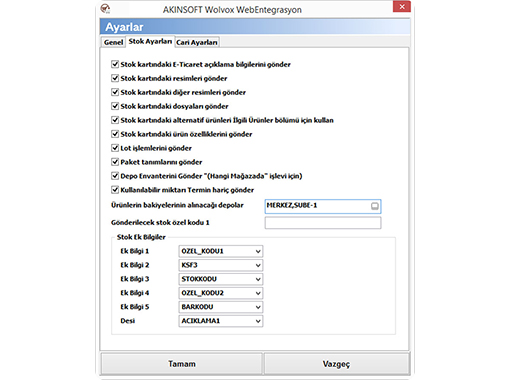Toggle E-Ticaret açıklama bilgilerini gönder checkbox
Screen dimensions: 510x380
(115, 64)
